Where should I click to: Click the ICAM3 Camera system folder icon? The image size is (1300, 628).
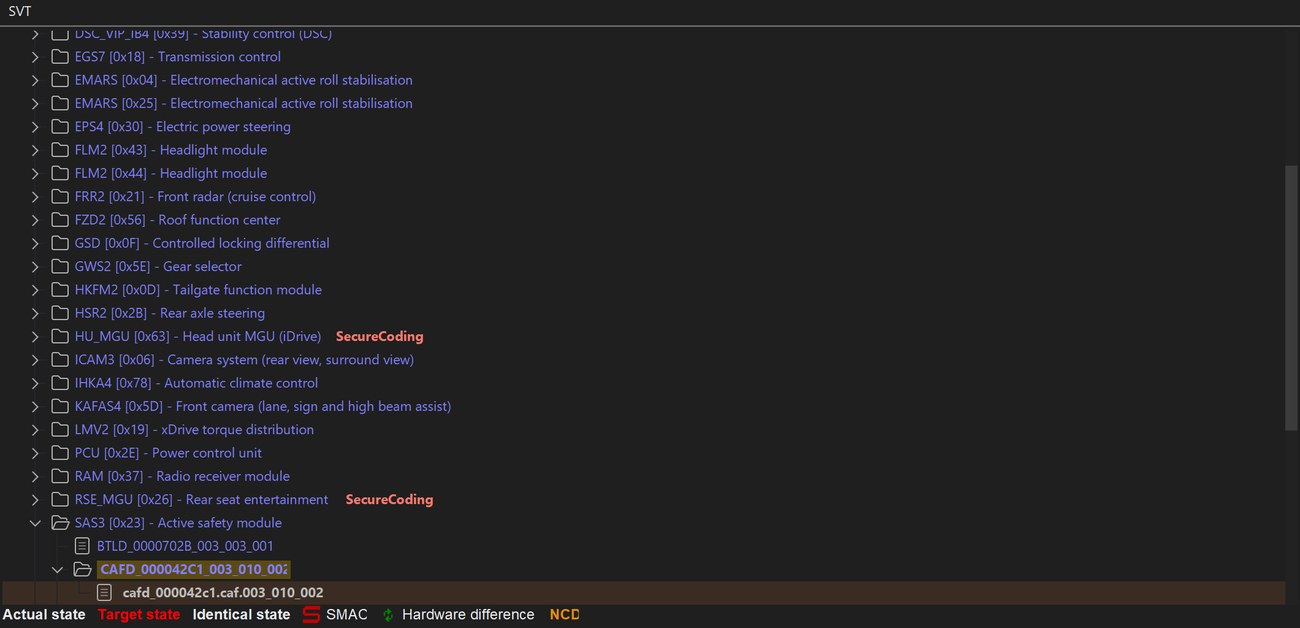60,360
